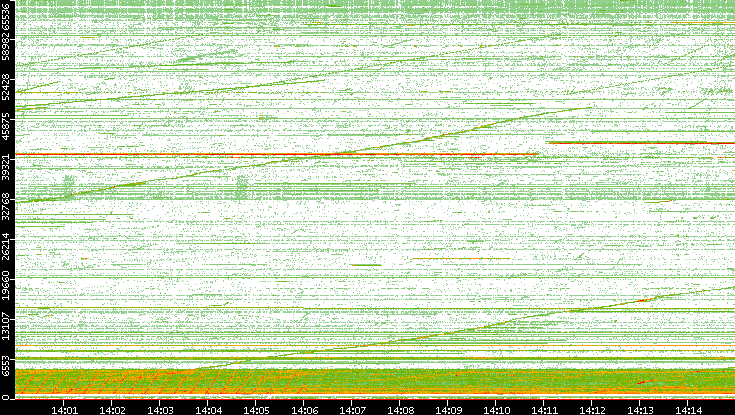The width and height of the screenshot is (735, 415).
Task: Click the 14:01 time axis label
Action: [64, 410]
